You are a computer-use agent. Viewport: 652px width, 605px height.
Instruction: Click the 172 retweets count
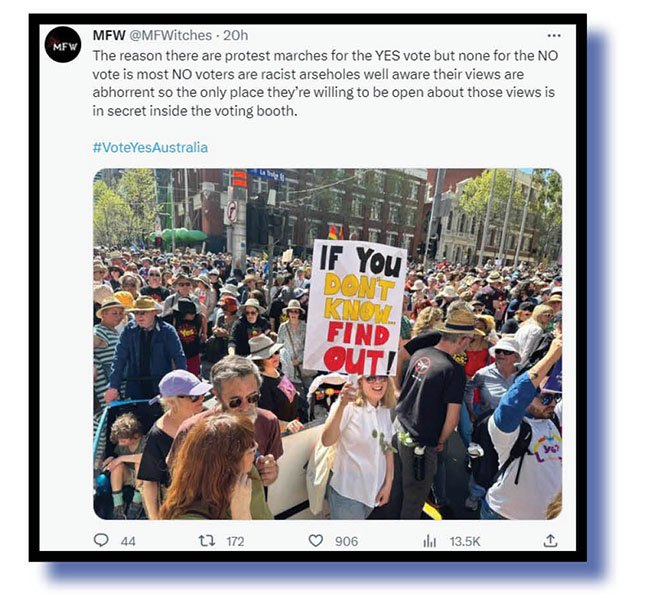[235, 541]
